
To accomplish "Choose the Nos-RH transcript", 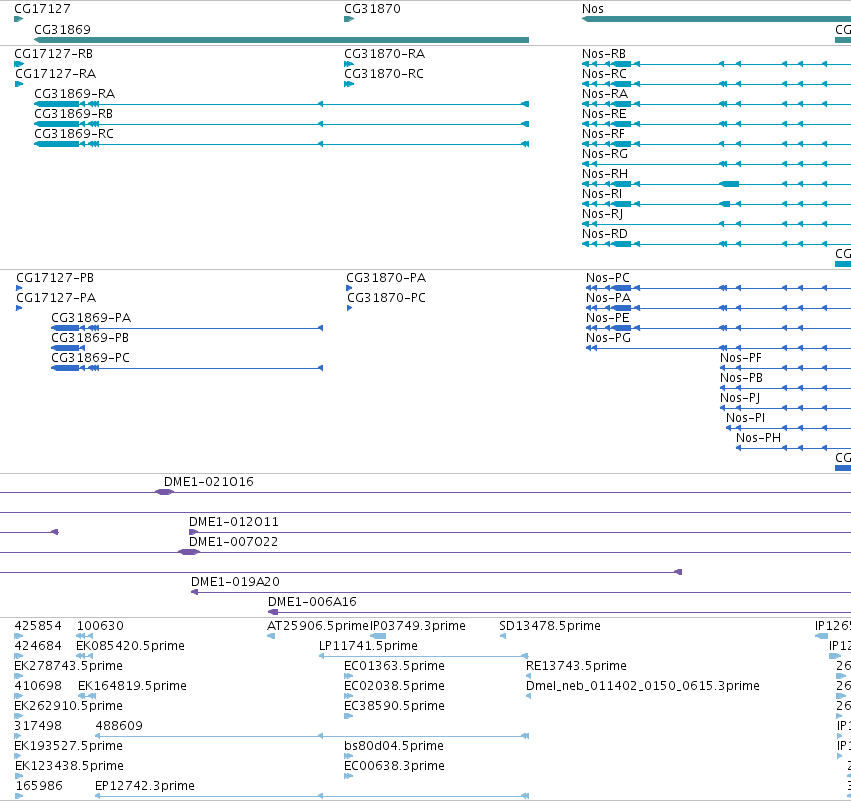I will (x=605, y=174).
